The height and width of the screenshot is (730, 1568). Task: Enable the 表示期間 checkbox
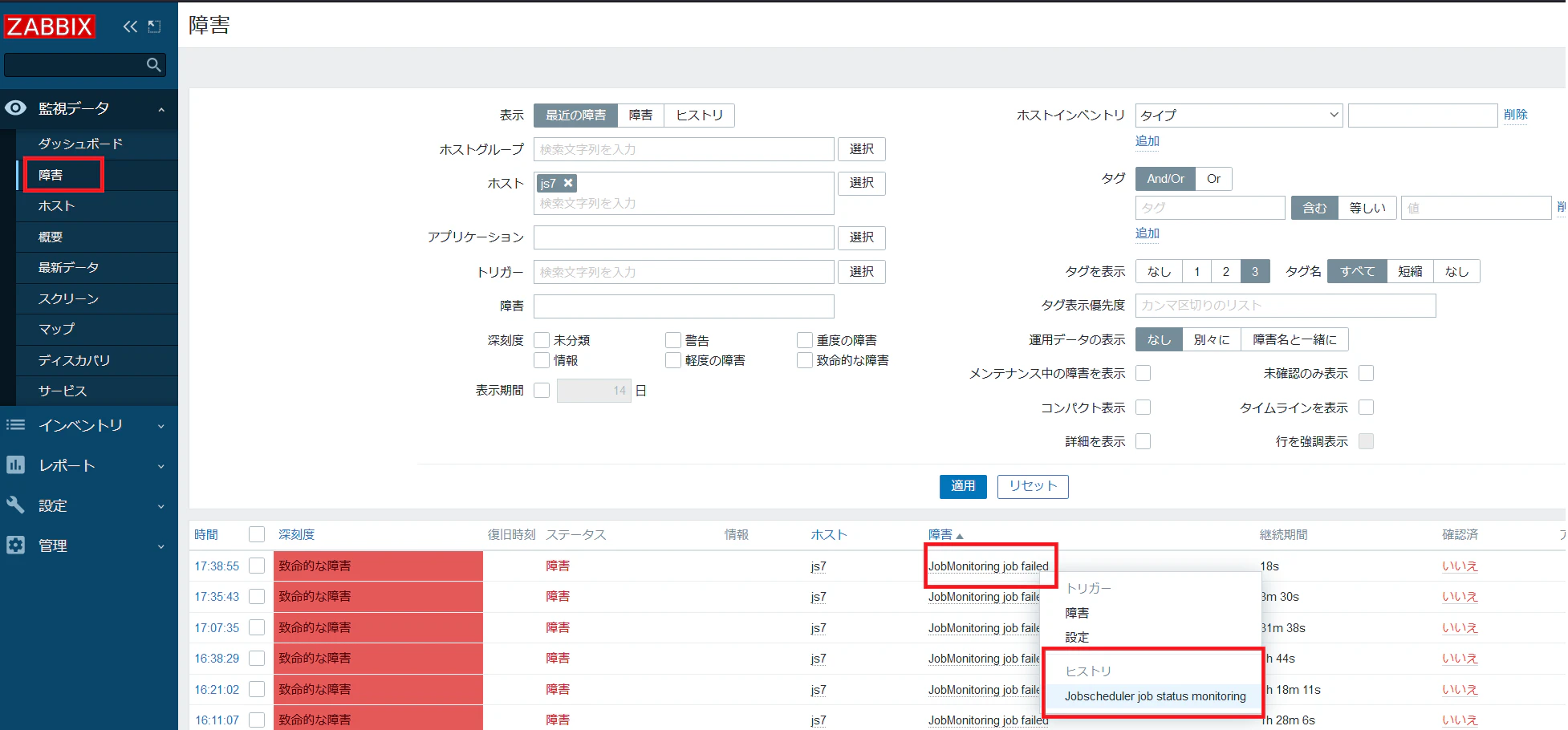click(542, 390)
